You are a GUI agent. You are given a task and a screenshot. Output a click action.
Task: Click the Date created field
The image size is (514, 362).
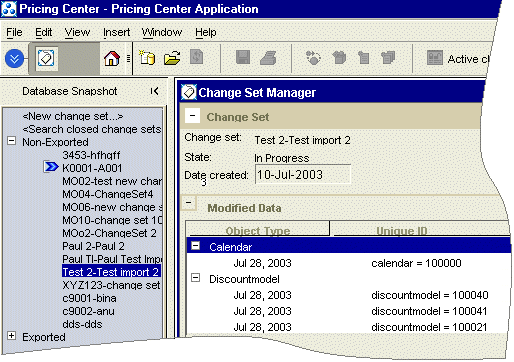303,174
